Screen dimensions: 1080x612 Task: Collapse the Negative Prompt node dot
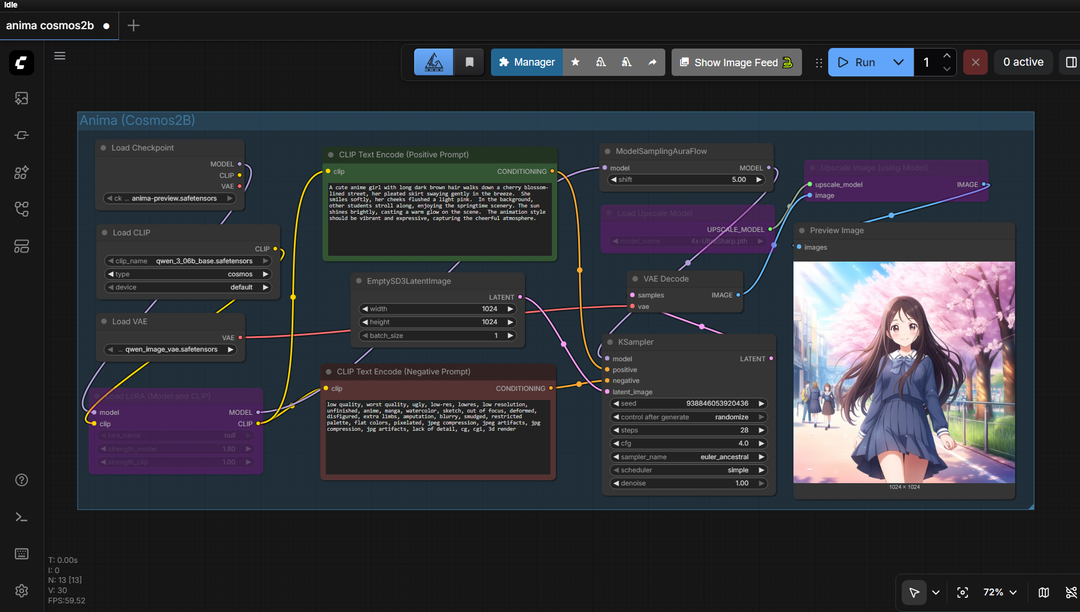tap(329, 372)
